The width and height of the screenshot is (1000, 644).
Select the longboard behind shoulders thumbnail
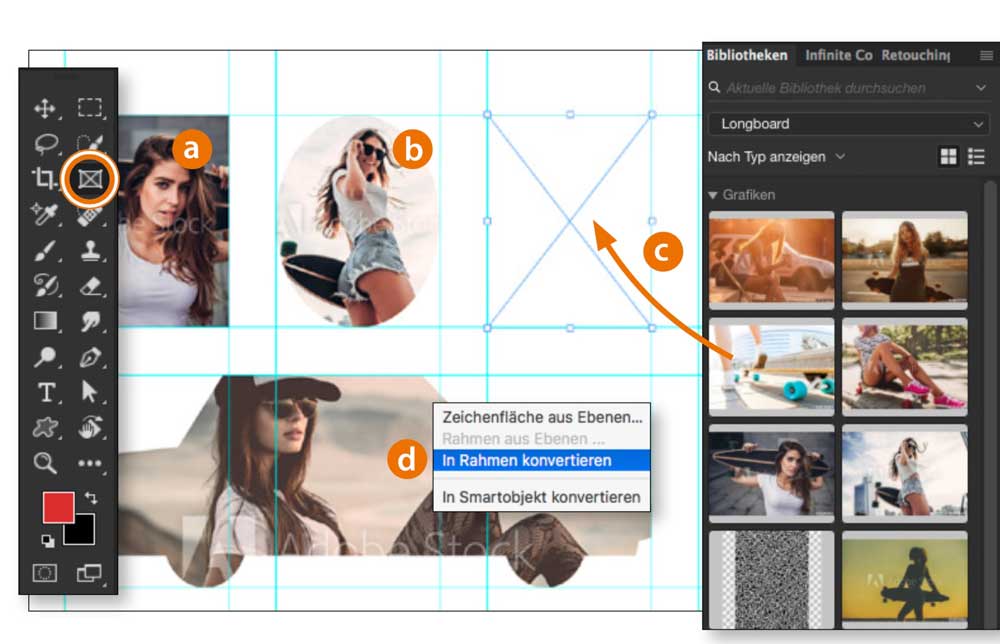point(772,473)
